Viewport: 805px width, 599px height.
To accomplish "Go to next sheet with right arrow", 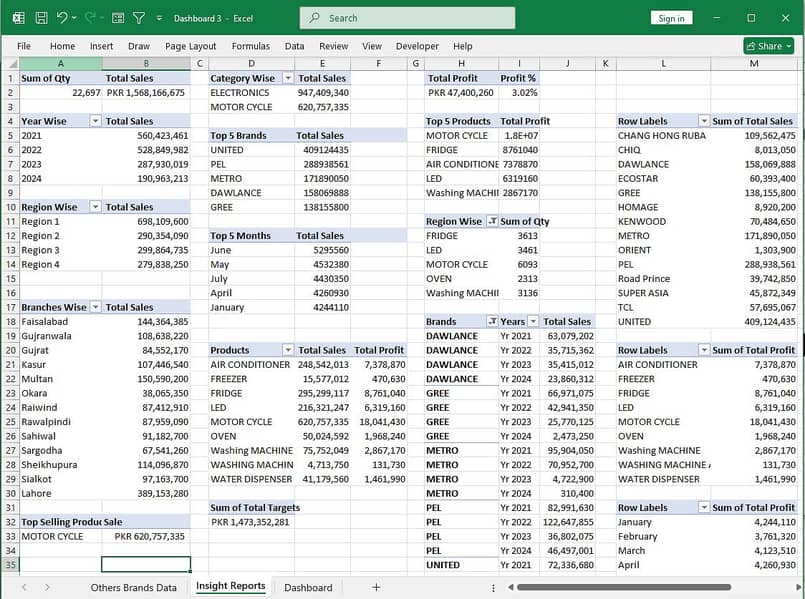I will click(x=47, y=587).
